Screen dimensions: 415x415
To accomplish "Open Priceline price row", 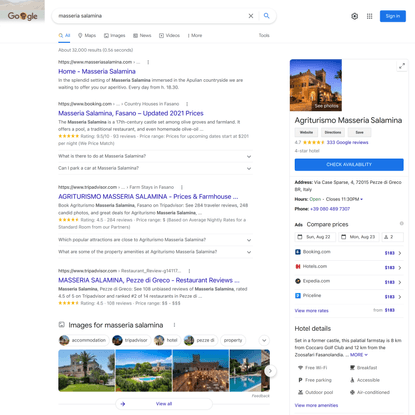I will point(349,296).
